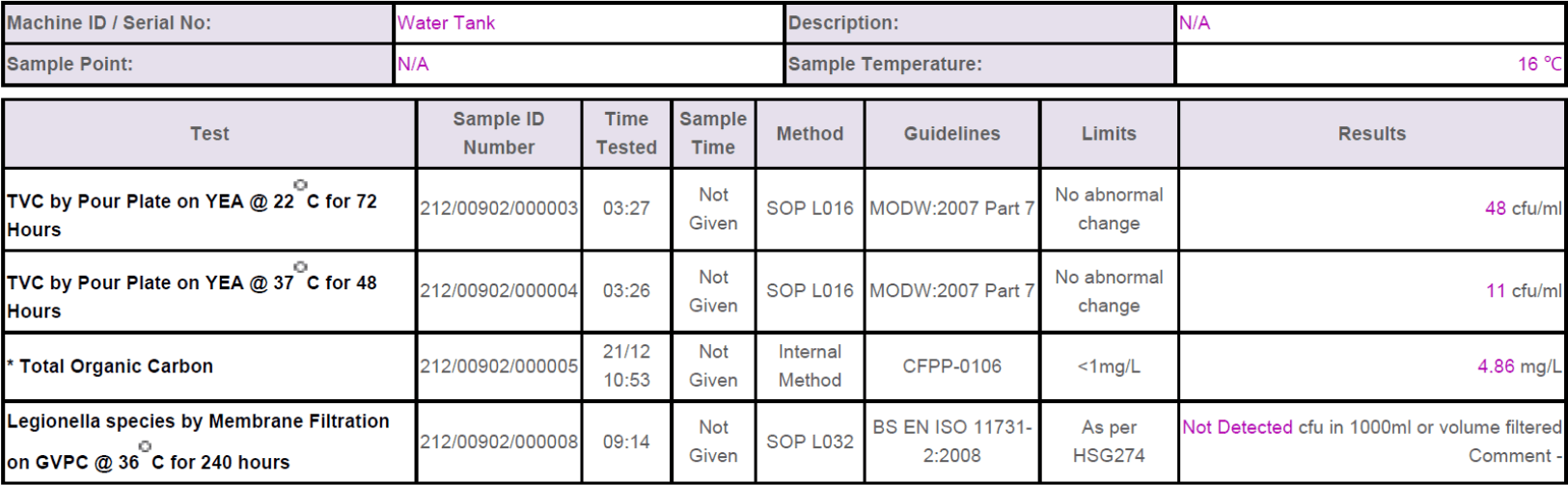This screenshot has width=1568, height=485.
Task: Click the Test column header
Action: [209, 134]
